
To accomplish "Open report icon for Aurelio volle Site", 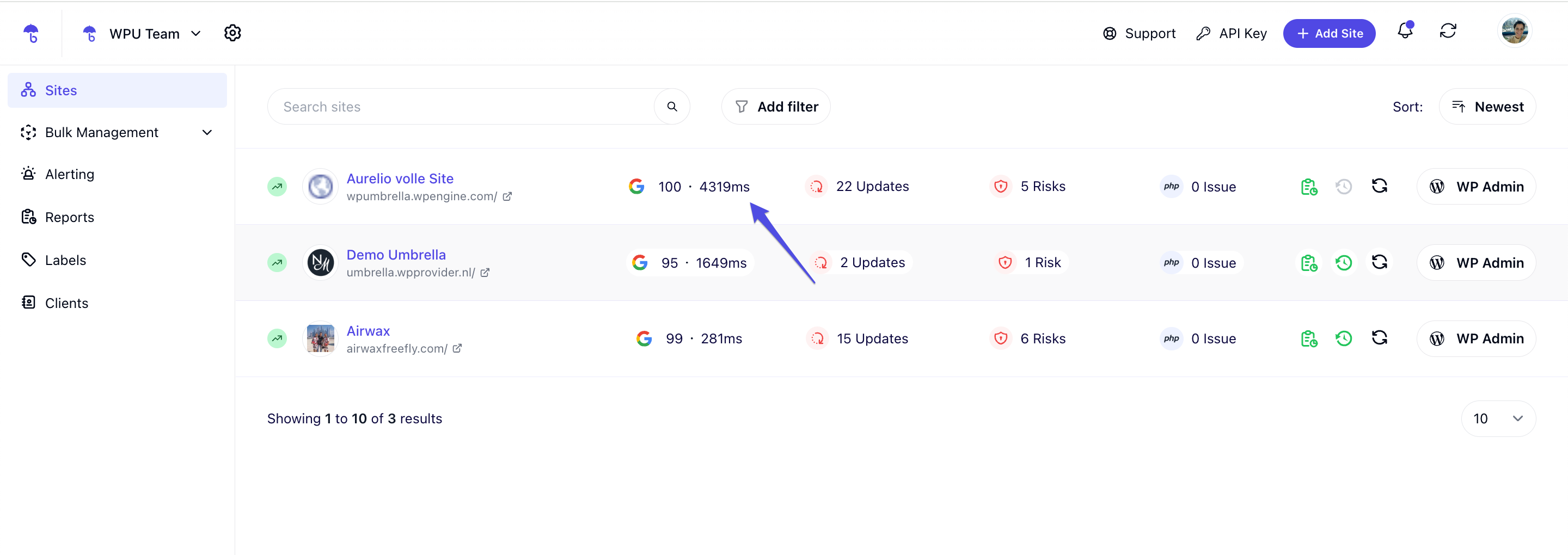I will click(1309, 187).
